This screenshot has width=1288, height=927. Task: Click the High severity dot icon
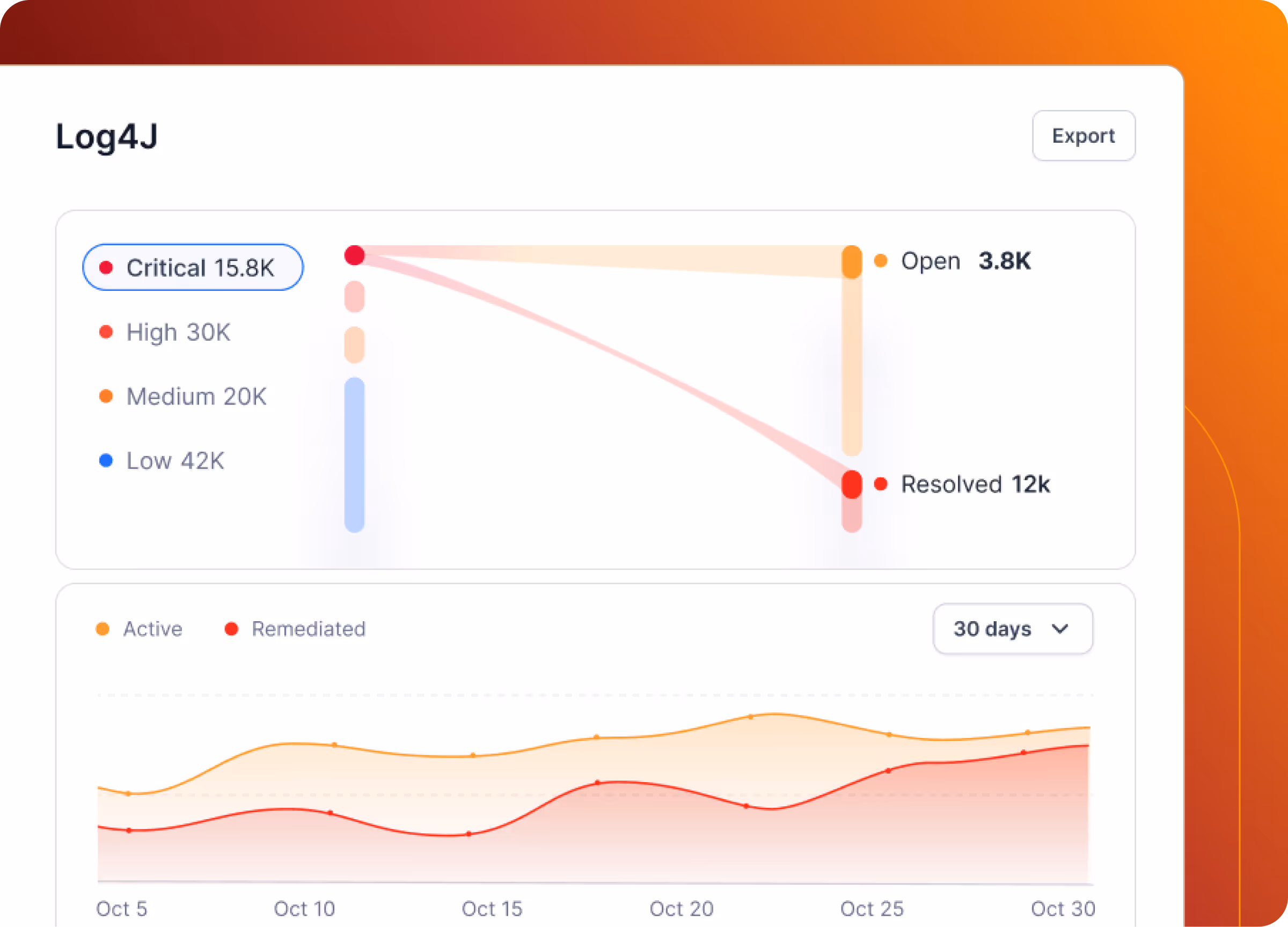coord(106,332)
